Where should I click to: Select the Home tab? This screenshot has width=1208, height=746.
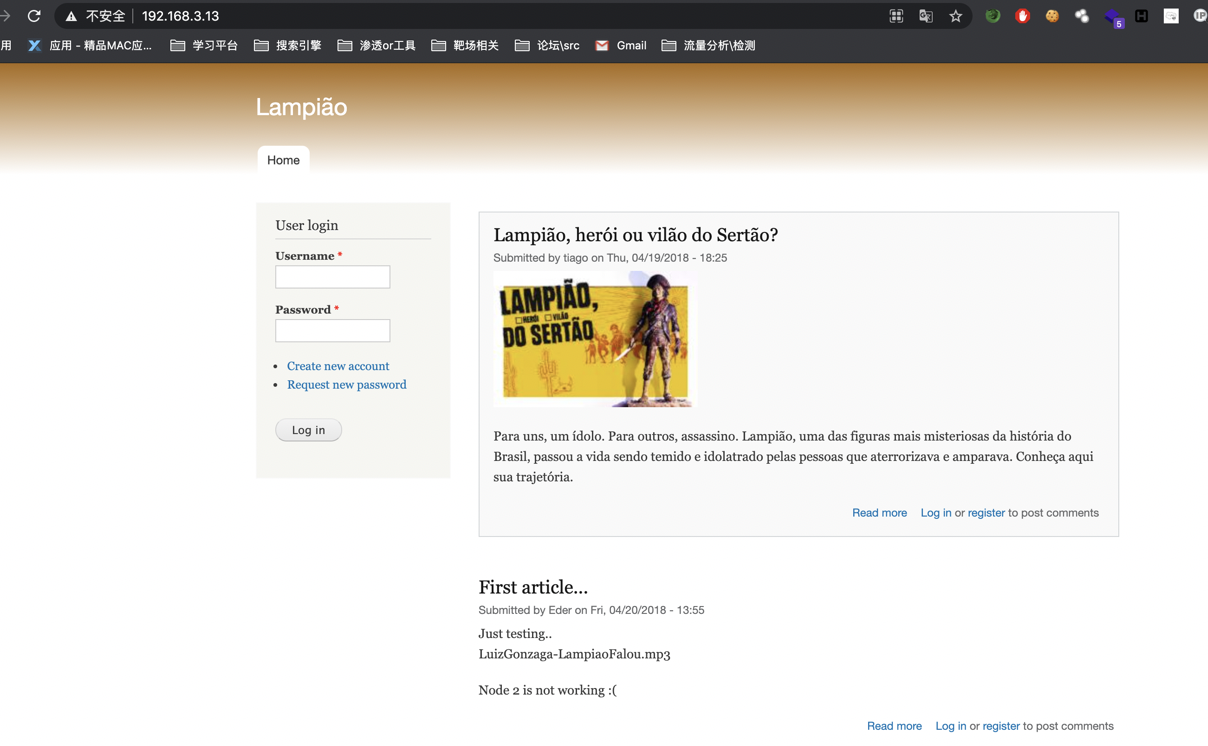pos(283,160)
